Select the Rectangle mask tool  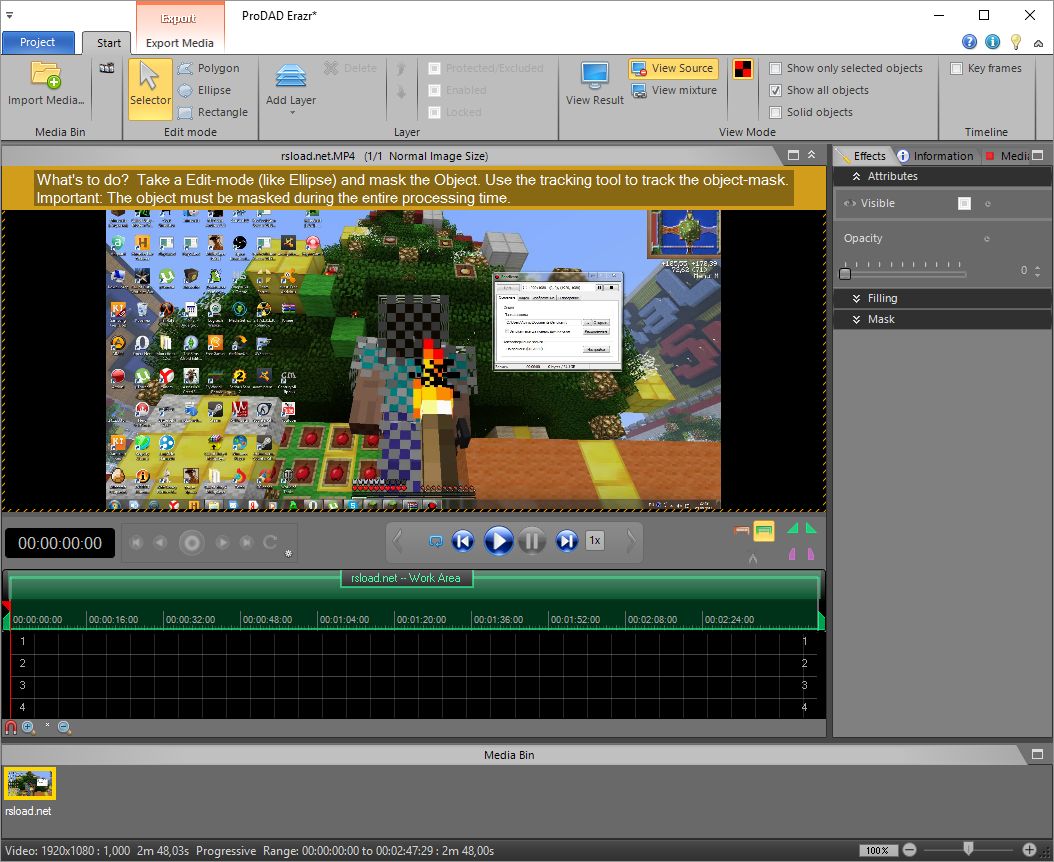(213, 112)
